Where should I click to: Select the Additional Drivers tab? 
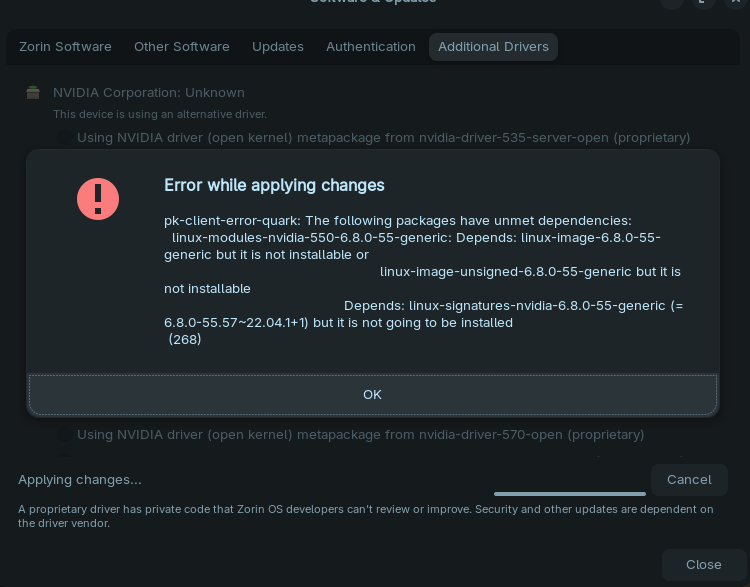click(x=493, y=47)
